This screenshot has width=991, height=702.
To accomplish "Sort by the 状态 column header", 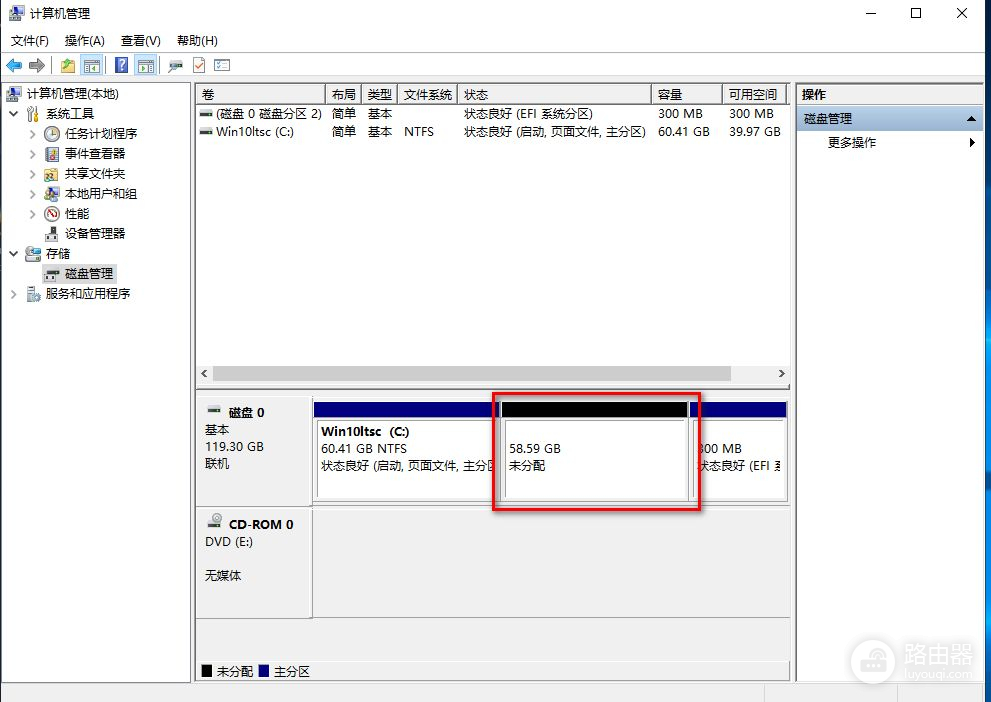I will [x=554, y=95].
